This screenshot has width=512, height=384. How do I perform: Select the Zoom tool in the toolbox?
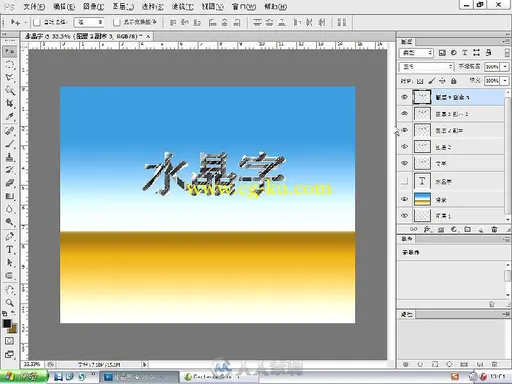pos(9,303)
